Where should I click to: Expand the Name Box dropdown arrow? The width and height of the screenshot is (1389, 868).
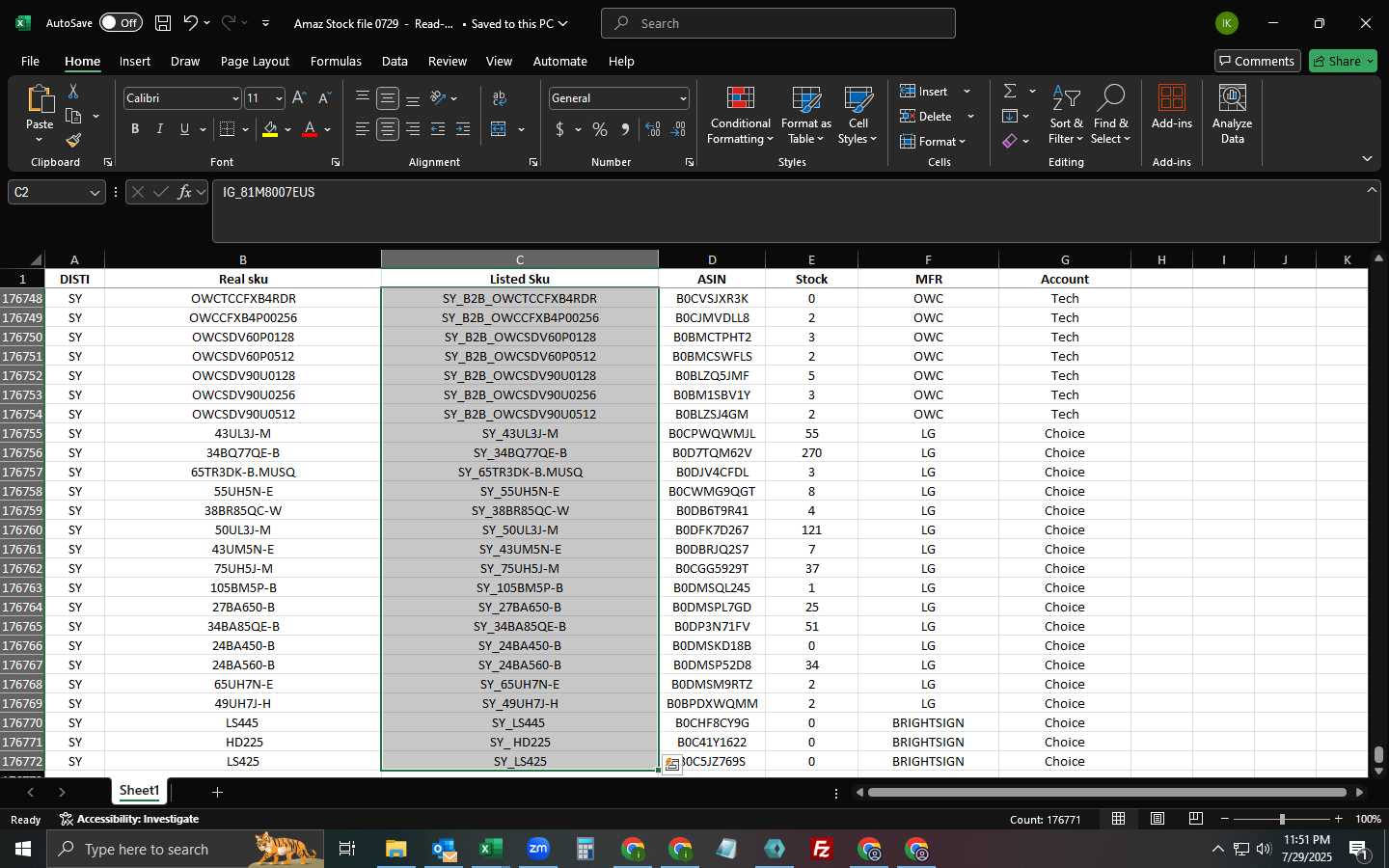(95, 193)
